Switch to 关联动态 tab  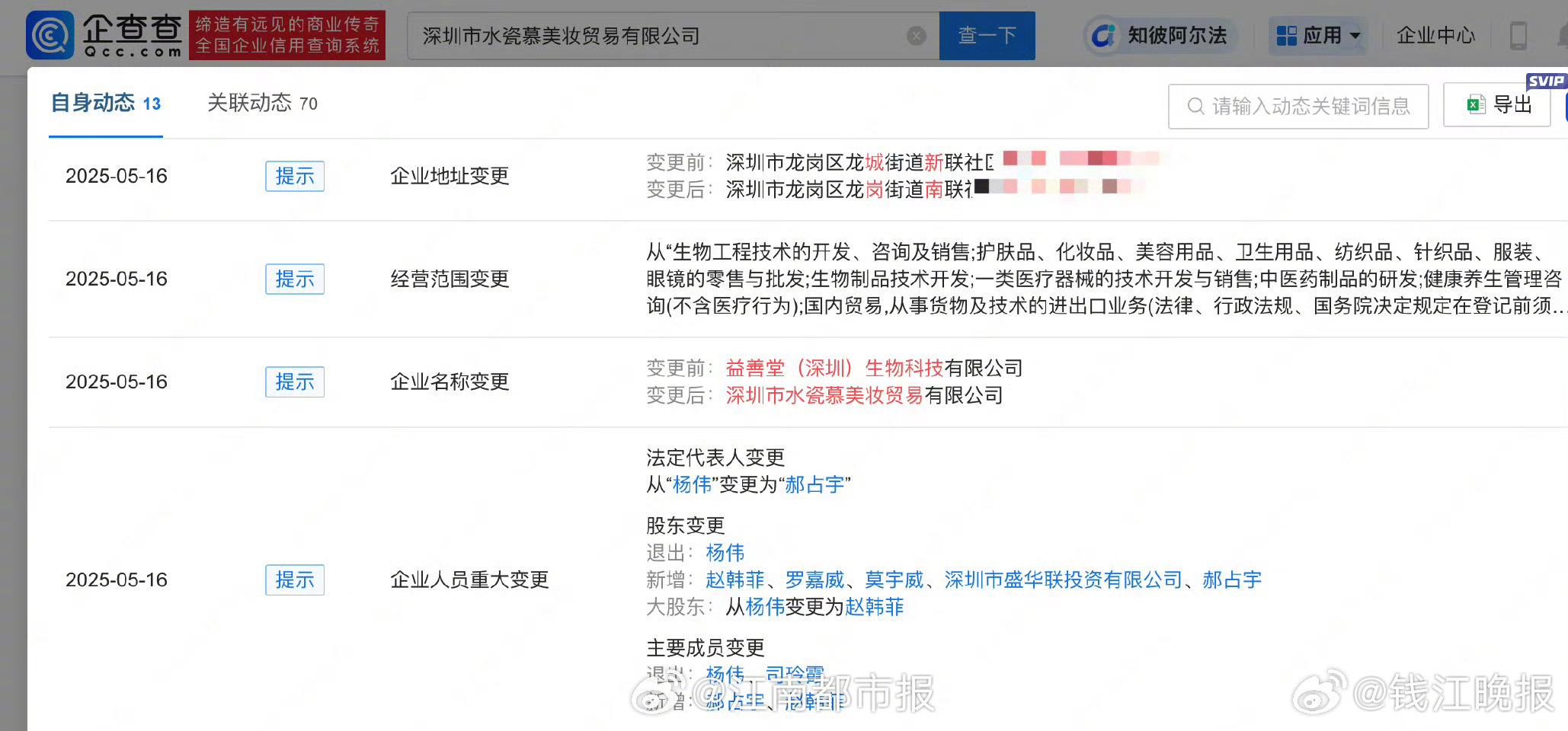(263, 103)
